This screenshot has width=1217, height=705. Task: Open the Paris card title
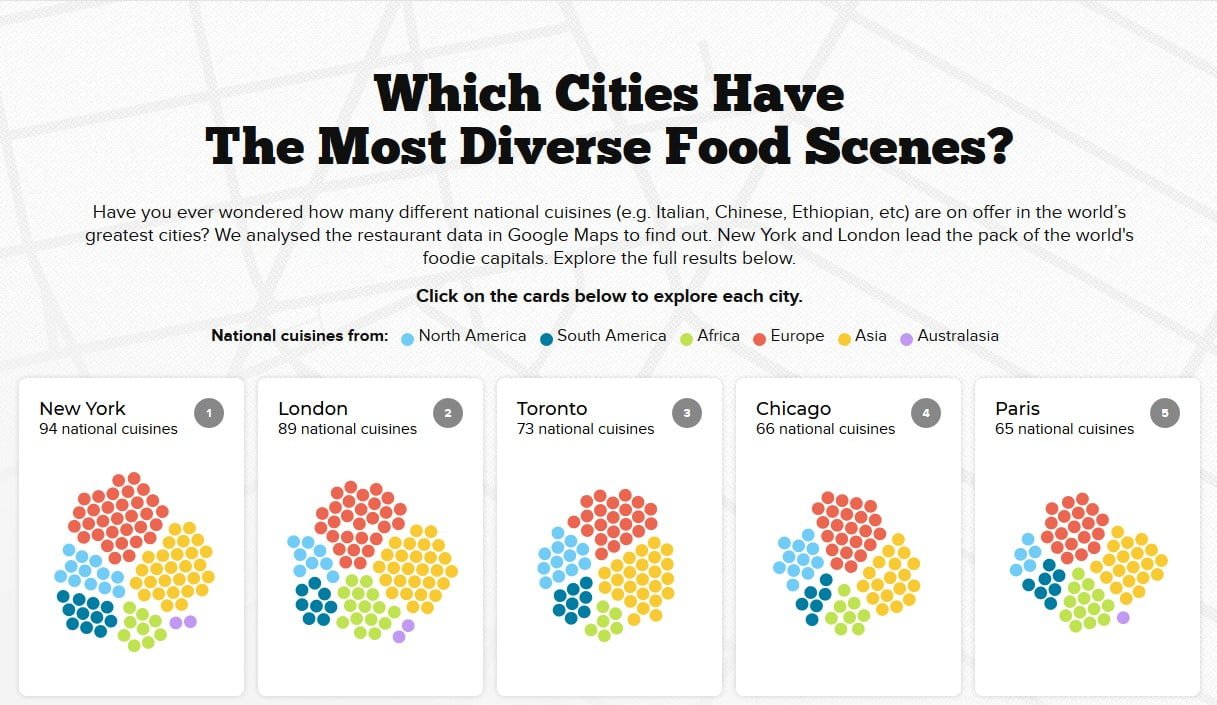(1017, 408)
